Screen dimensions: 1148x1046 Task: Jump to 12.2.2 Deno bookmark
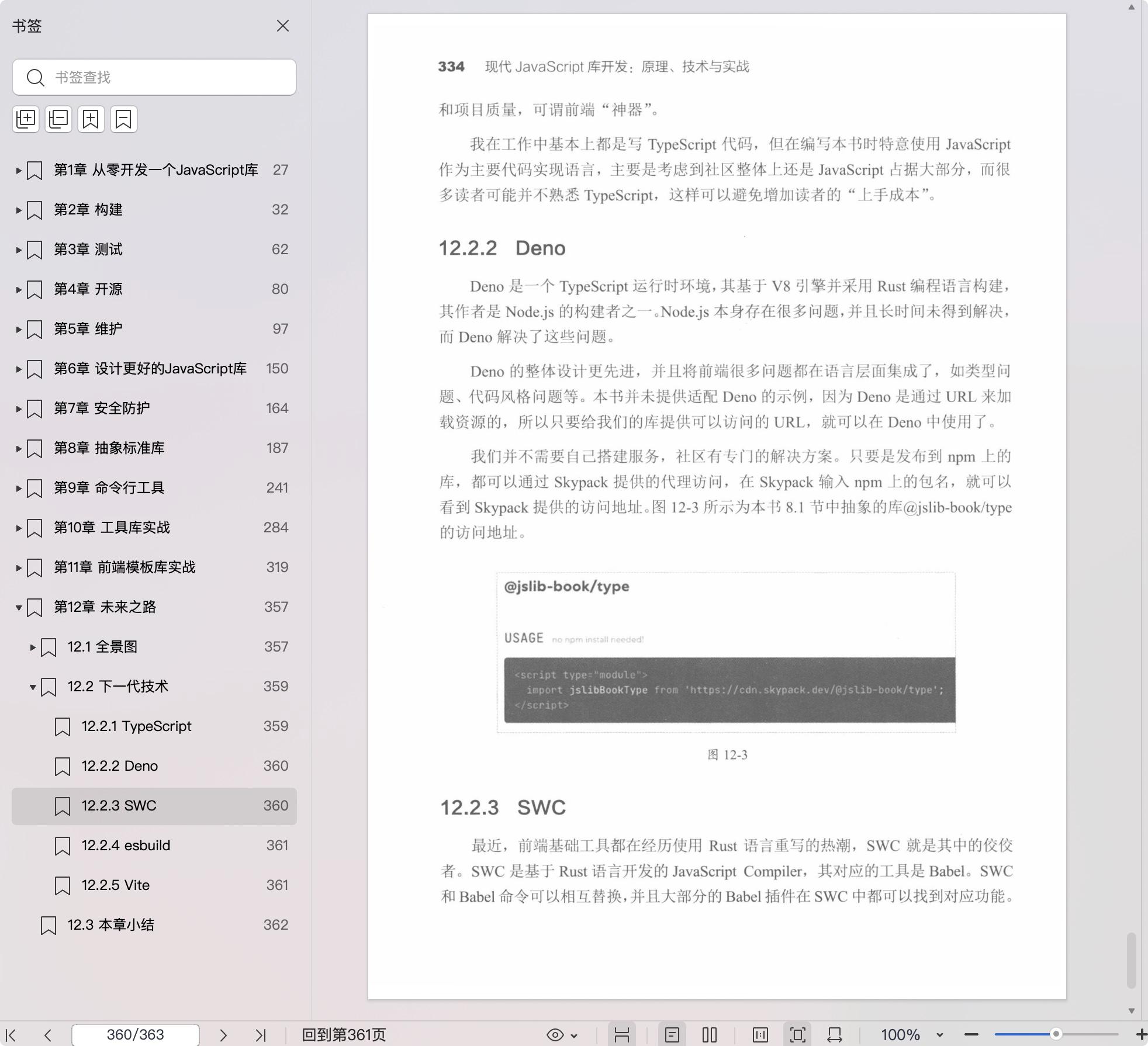point(154,766)
